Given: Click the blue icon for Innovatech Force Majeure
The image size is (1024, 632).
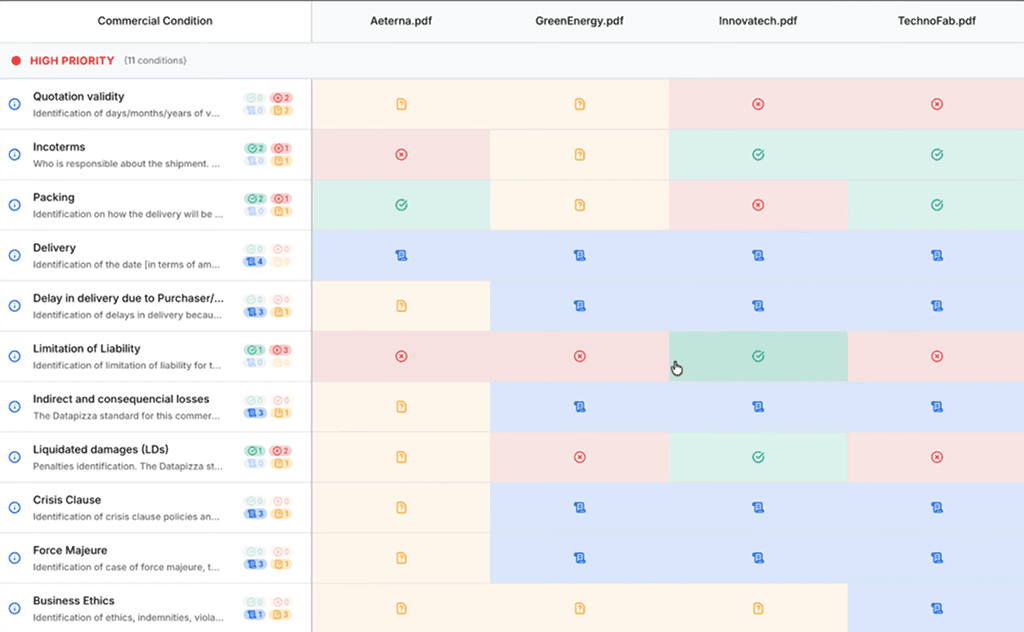Looking at the screenshot, I should tap(758, 558).
